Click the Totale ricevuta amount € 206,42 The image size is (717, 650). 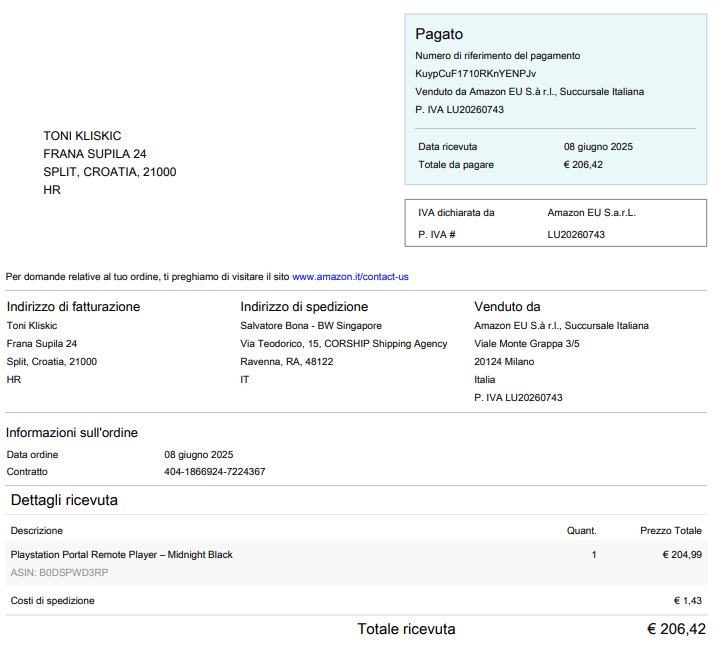676,629
